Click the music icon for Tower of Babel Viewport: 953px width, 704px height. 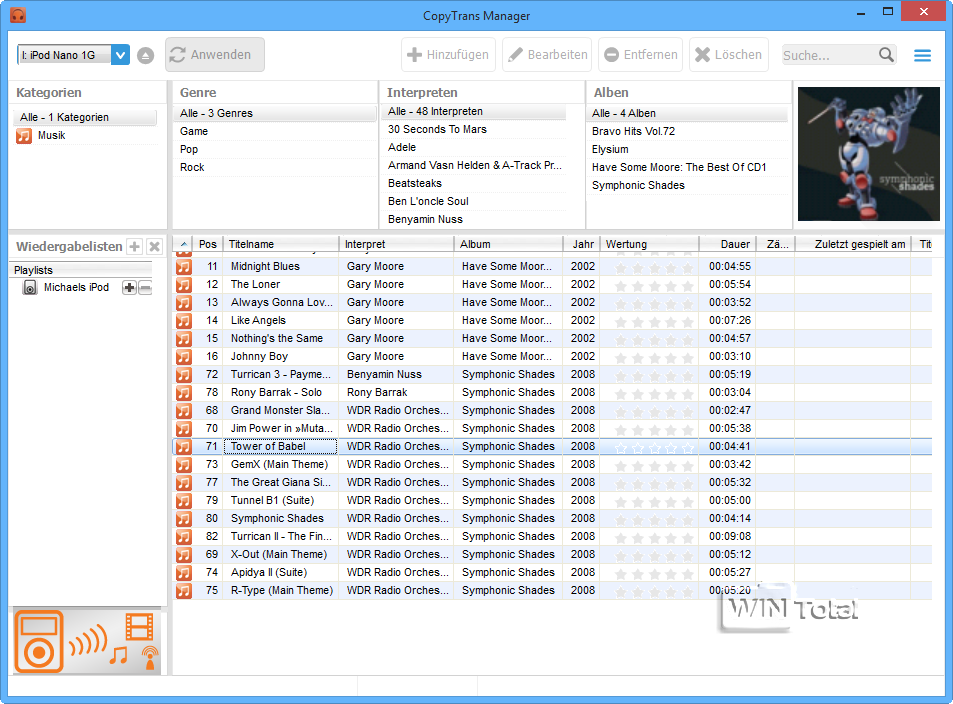183,447
